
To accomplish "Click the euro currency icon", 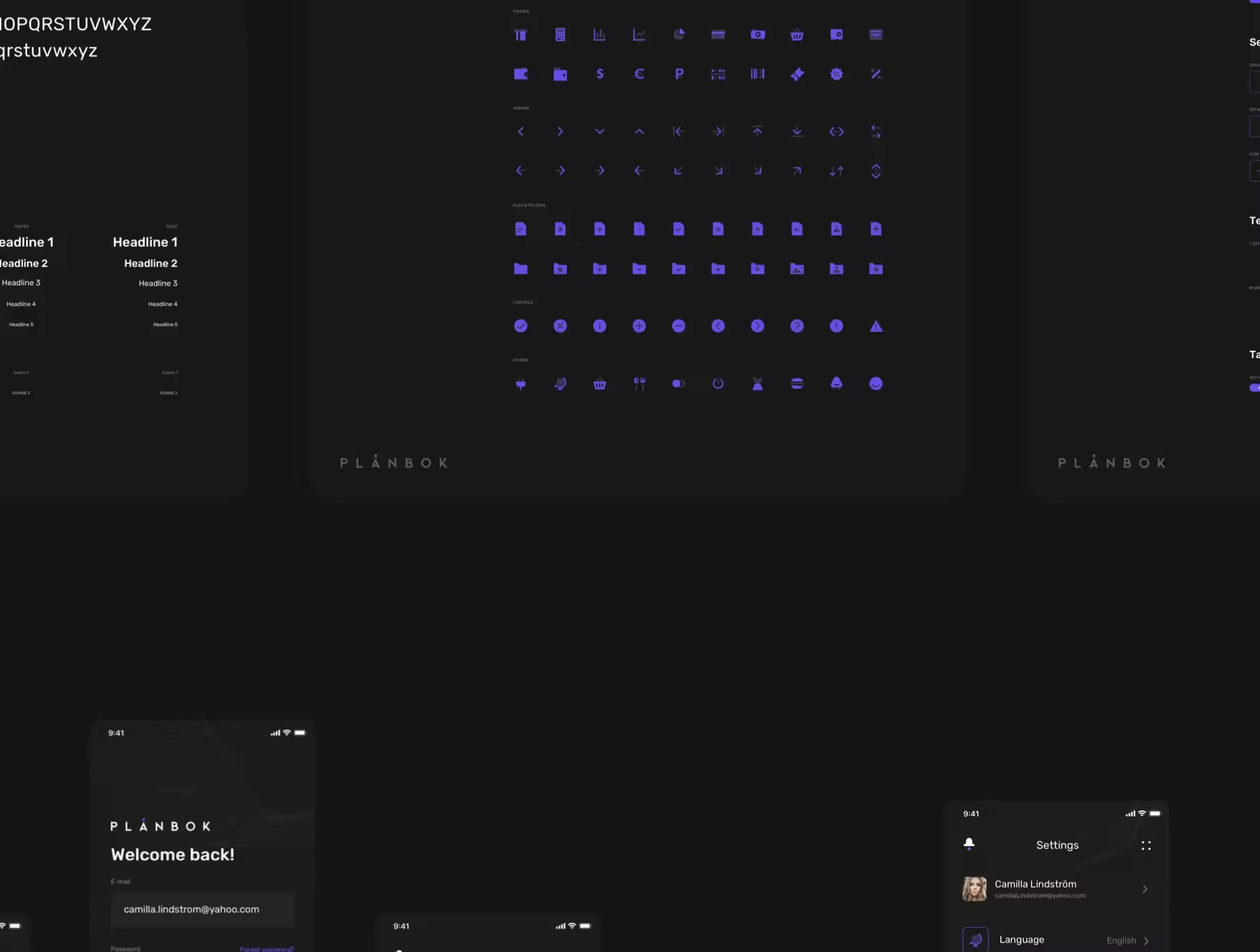I will tap(639, 74).
